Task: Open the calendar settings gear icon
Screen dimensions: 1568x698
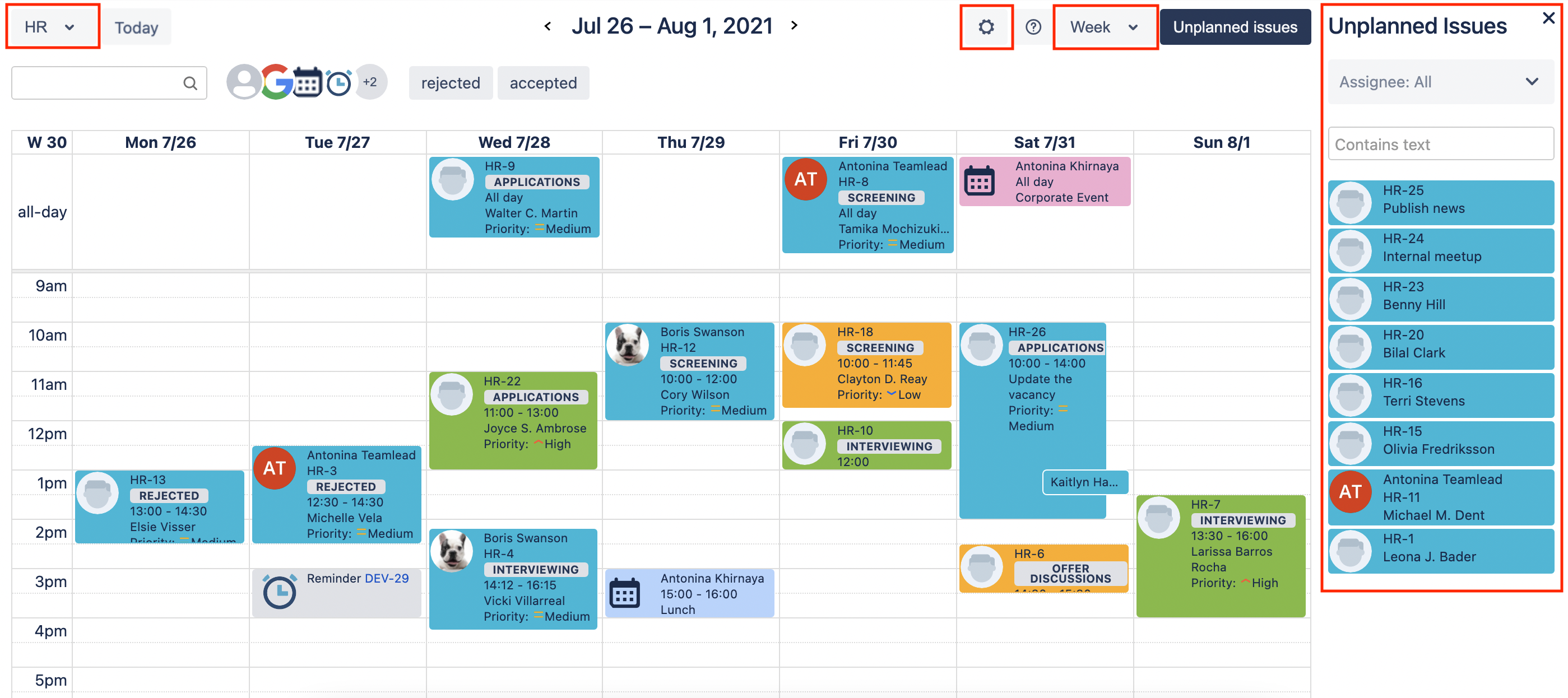Action: click(986, 27)
